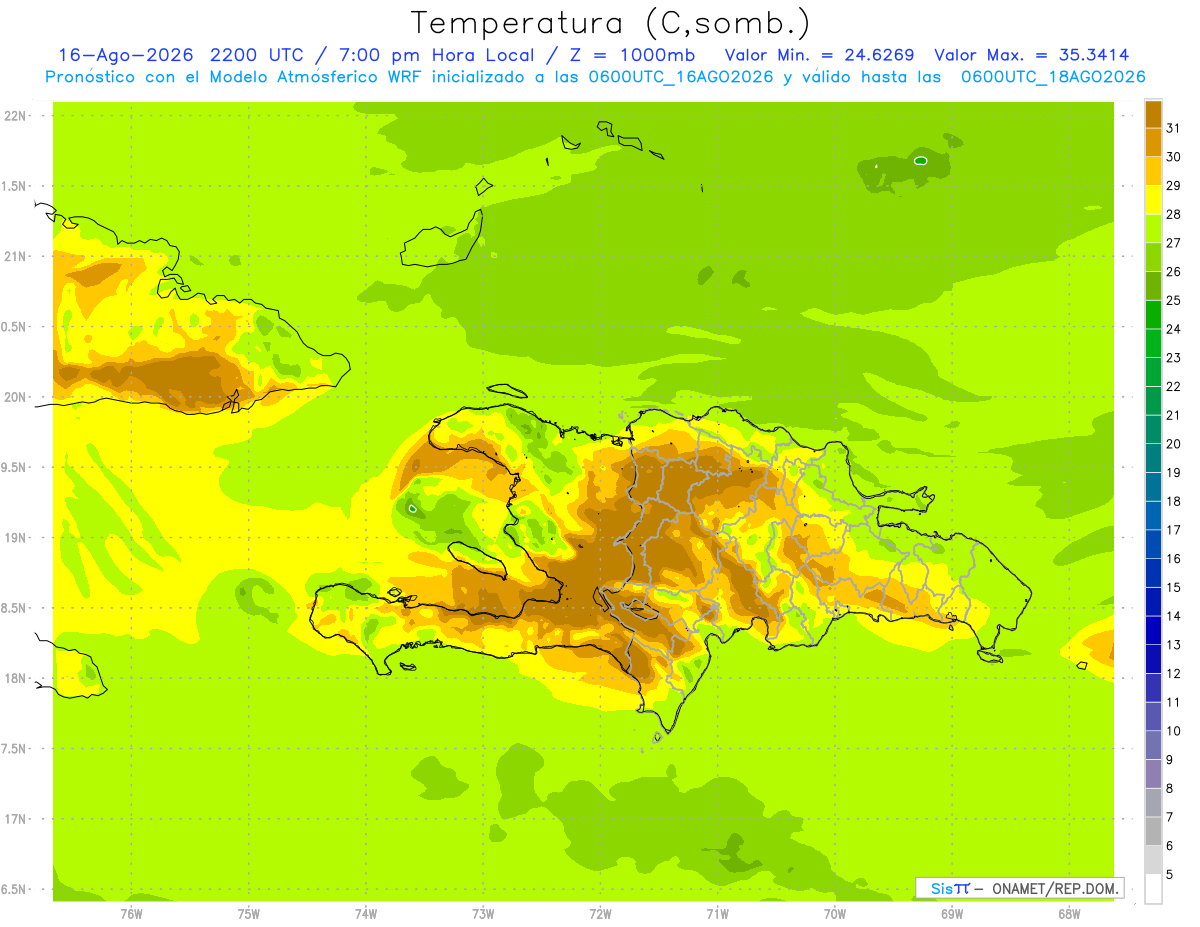The height and width of the screenshot is (927, 1200).
Task: Select the '0600UTC_18AGO2026' valid-until timestamp
Action: point(1053,77)
